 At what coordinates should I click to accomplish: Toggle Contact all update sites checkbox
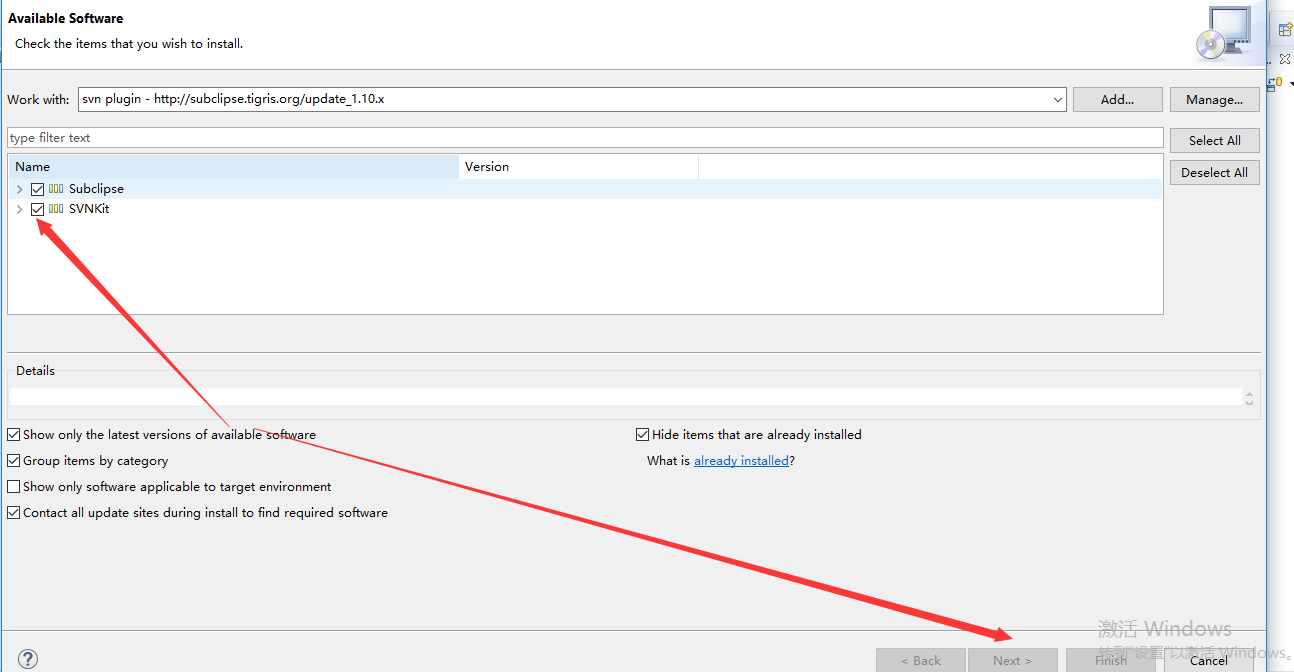(x=13, y=513)
